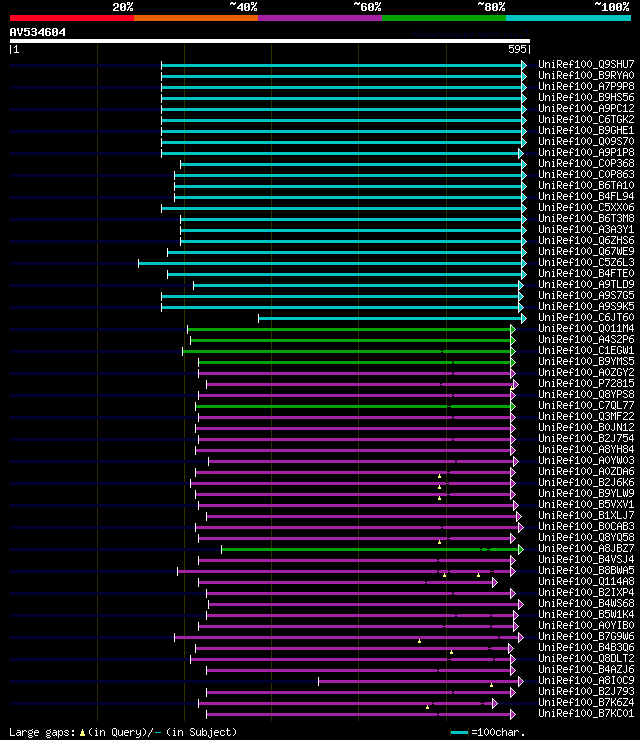Click the cyan alignment bar for C5XX06
640x740 pixels.
click(344, 208)
